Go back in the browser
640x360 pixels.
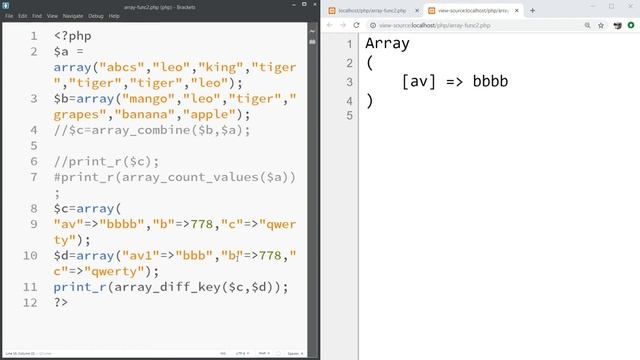click(x=330, y=25)
